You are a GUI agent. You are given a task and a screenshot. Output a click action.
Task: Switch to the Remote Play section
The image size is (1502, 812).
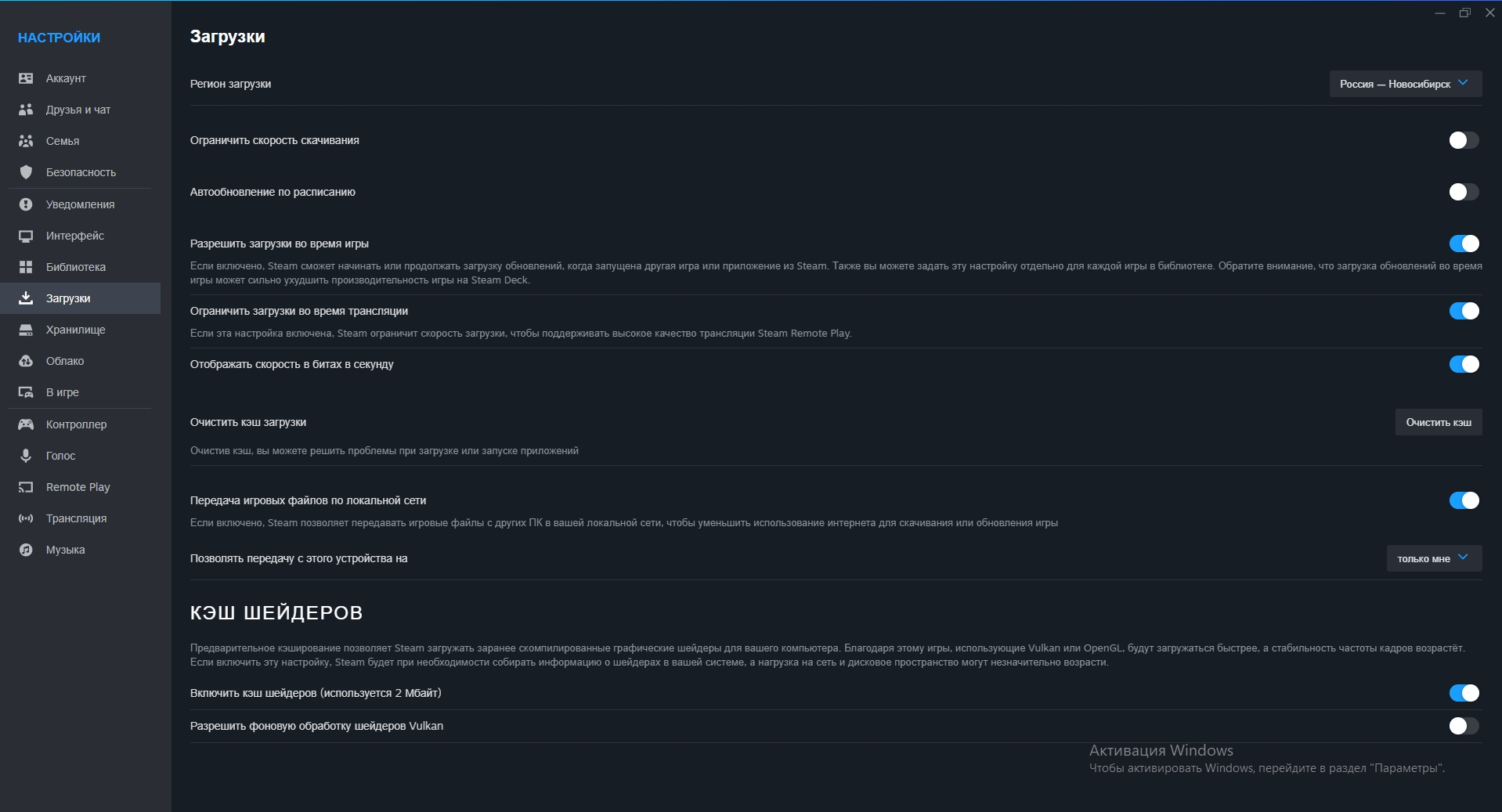click(x=78, y=487)
